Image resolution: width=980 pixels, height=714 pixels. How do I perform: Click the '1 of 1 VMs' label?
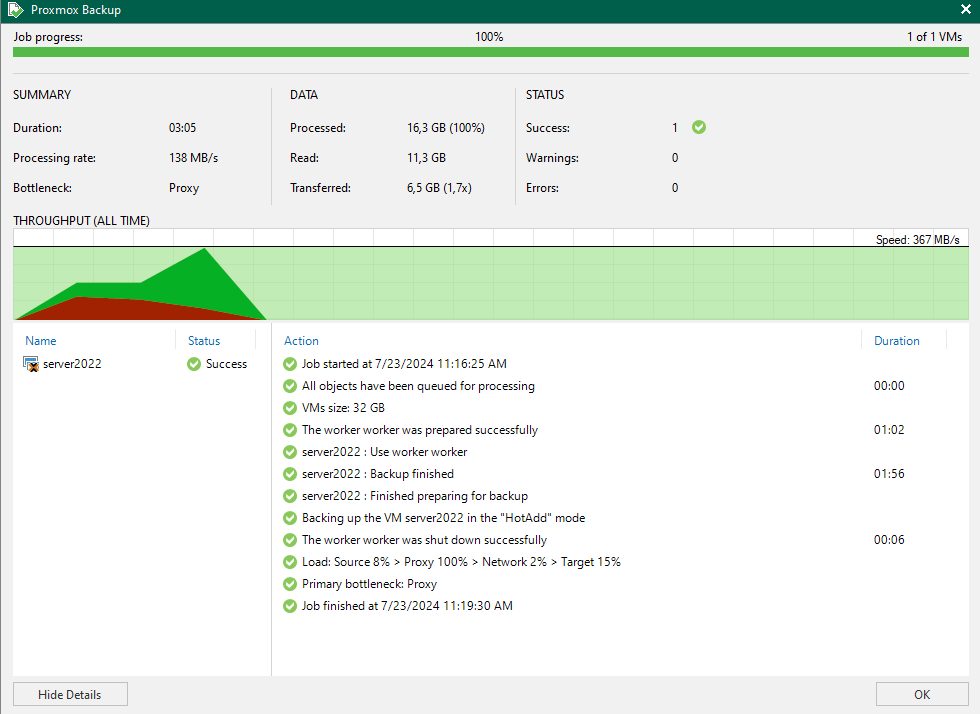934,37
